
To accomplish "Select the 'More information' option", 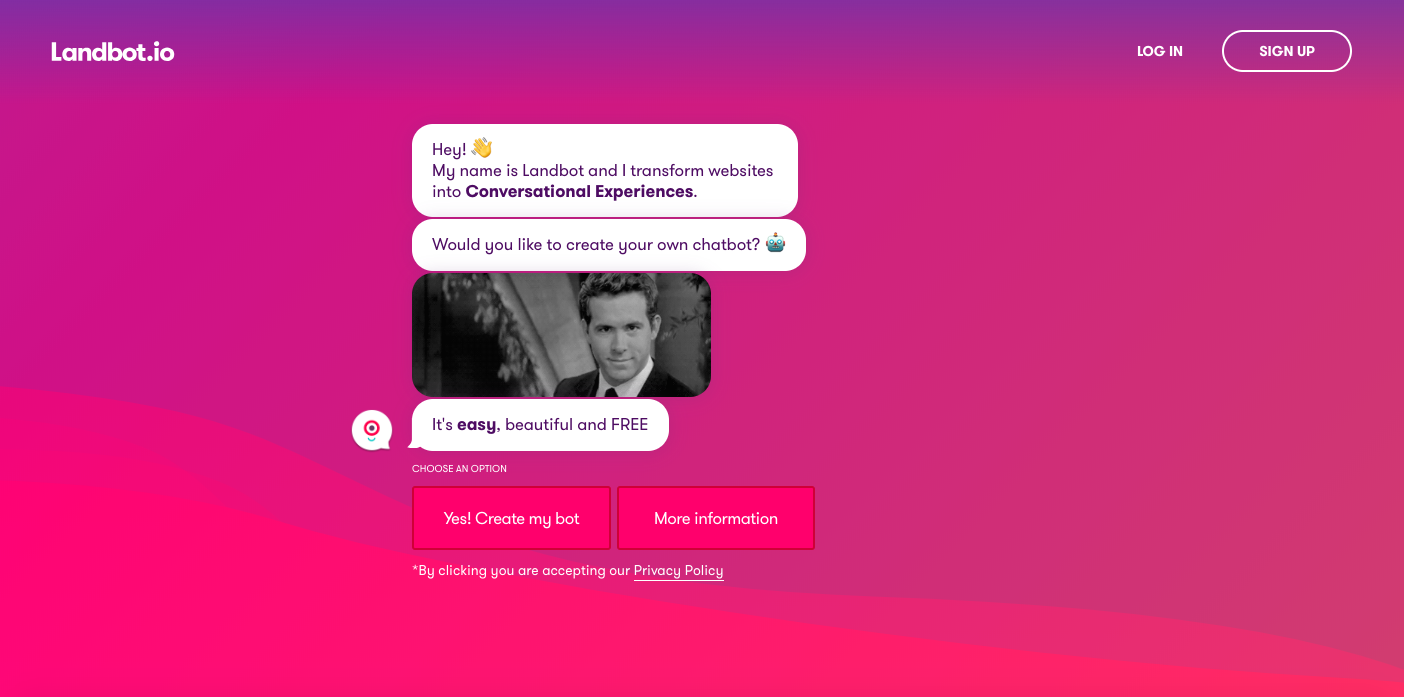I will coord(716,518).
